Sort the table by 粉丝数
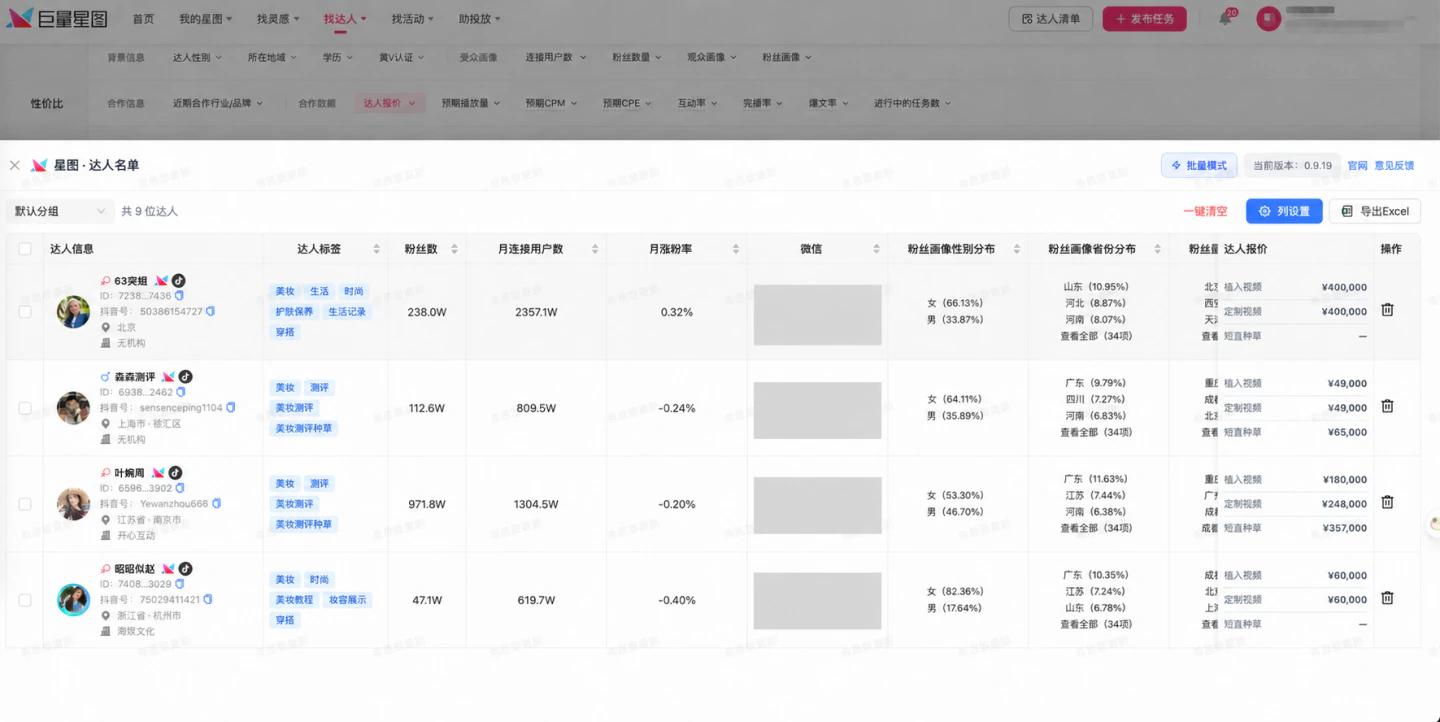This screenshot has height=722, width=1440. coord(454,249)
